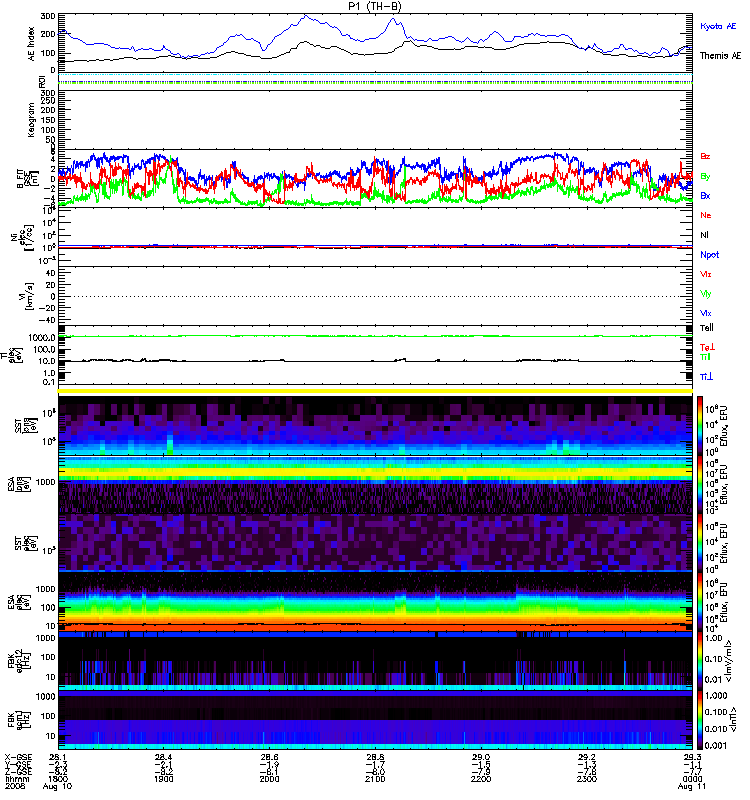Click the 1900 time tick label
Viewport: 750px width, 800px height.
click(163, 779)
